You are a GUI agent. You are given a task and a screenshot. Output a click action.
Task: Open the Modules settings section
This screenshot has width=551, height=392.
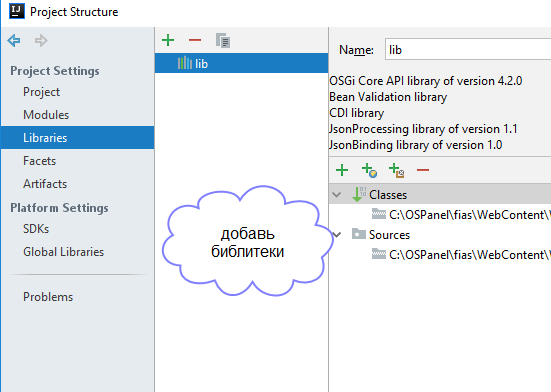point(46,115)
